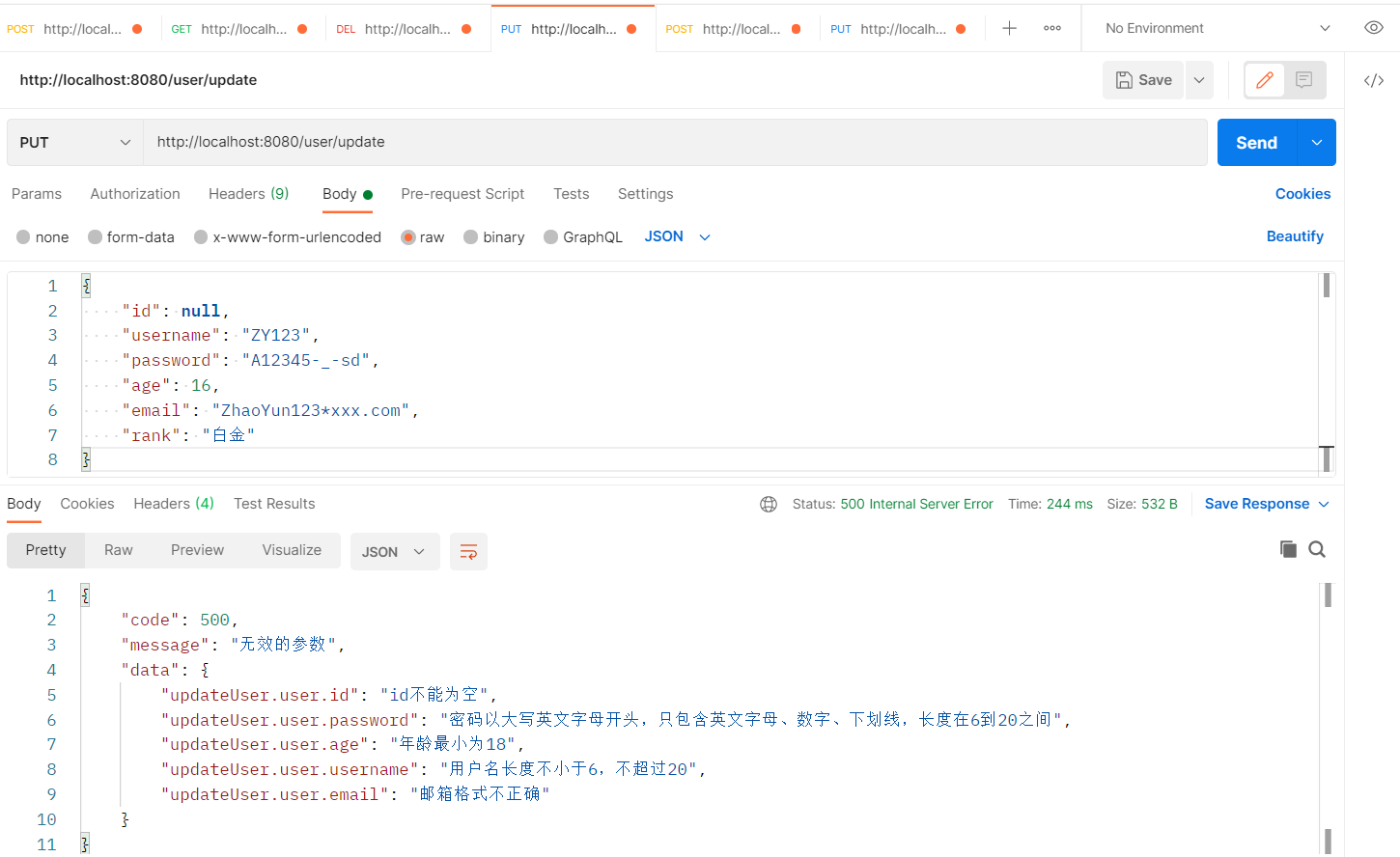Screen dimensions: 1400x857
Task: Search the response with magnifier icon
Action: tap(1317, 549)
